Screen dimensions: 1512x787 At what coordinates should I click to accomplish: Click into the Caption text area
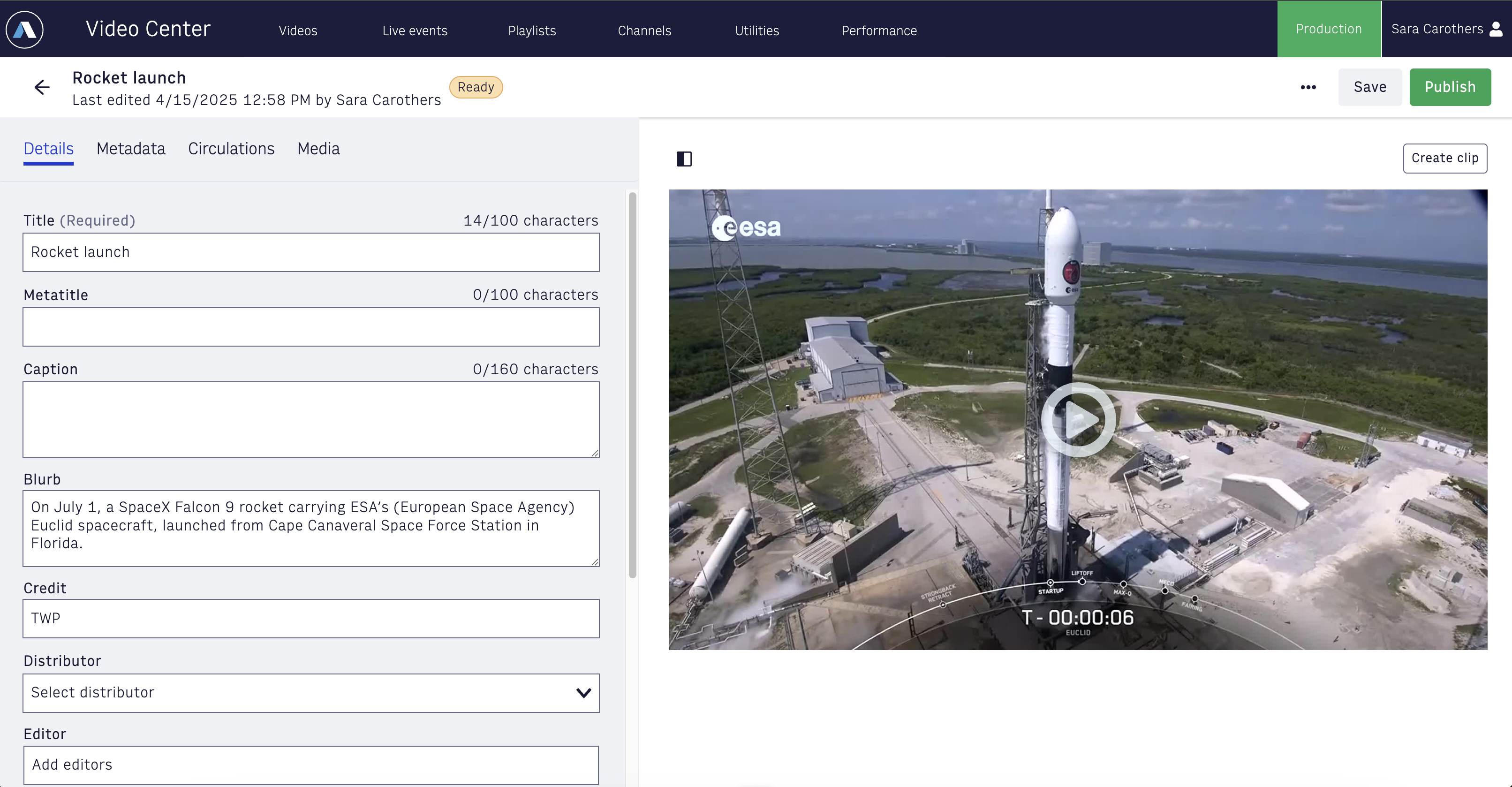[x=311, y=420]
